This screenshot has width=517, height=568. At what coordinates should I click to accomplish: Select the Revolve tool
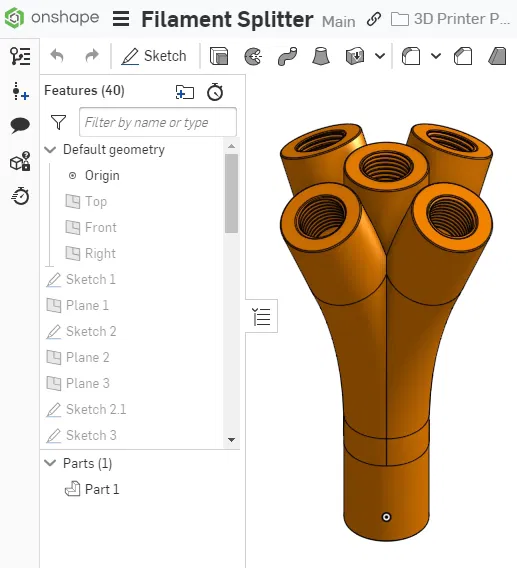point(253,56)
